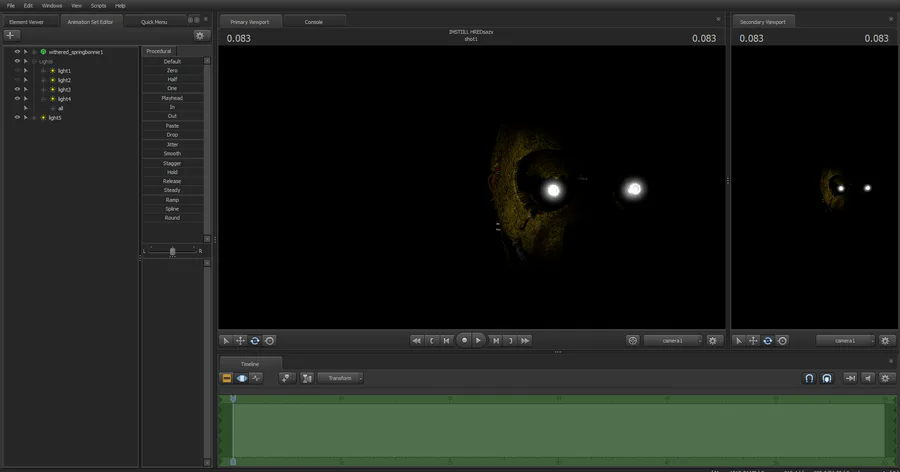Show light1 using its dimmed eye icon
The width and height of the screenshot is (900, 472).
point(17,71)
